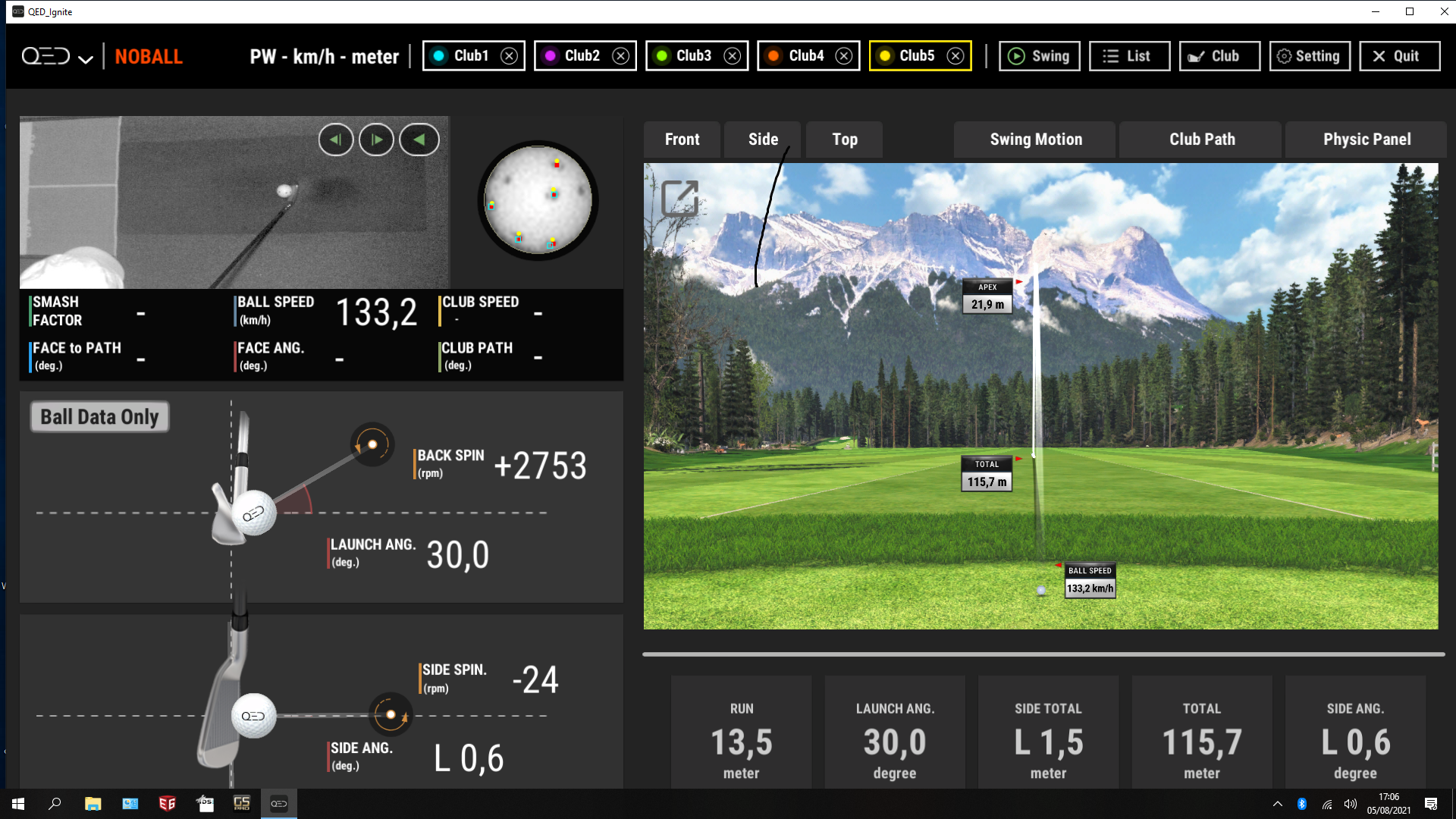Click the horizontal scrollbar below the course view
Viewport: 1456px width, 819px height.
(x=1043, y=654)
